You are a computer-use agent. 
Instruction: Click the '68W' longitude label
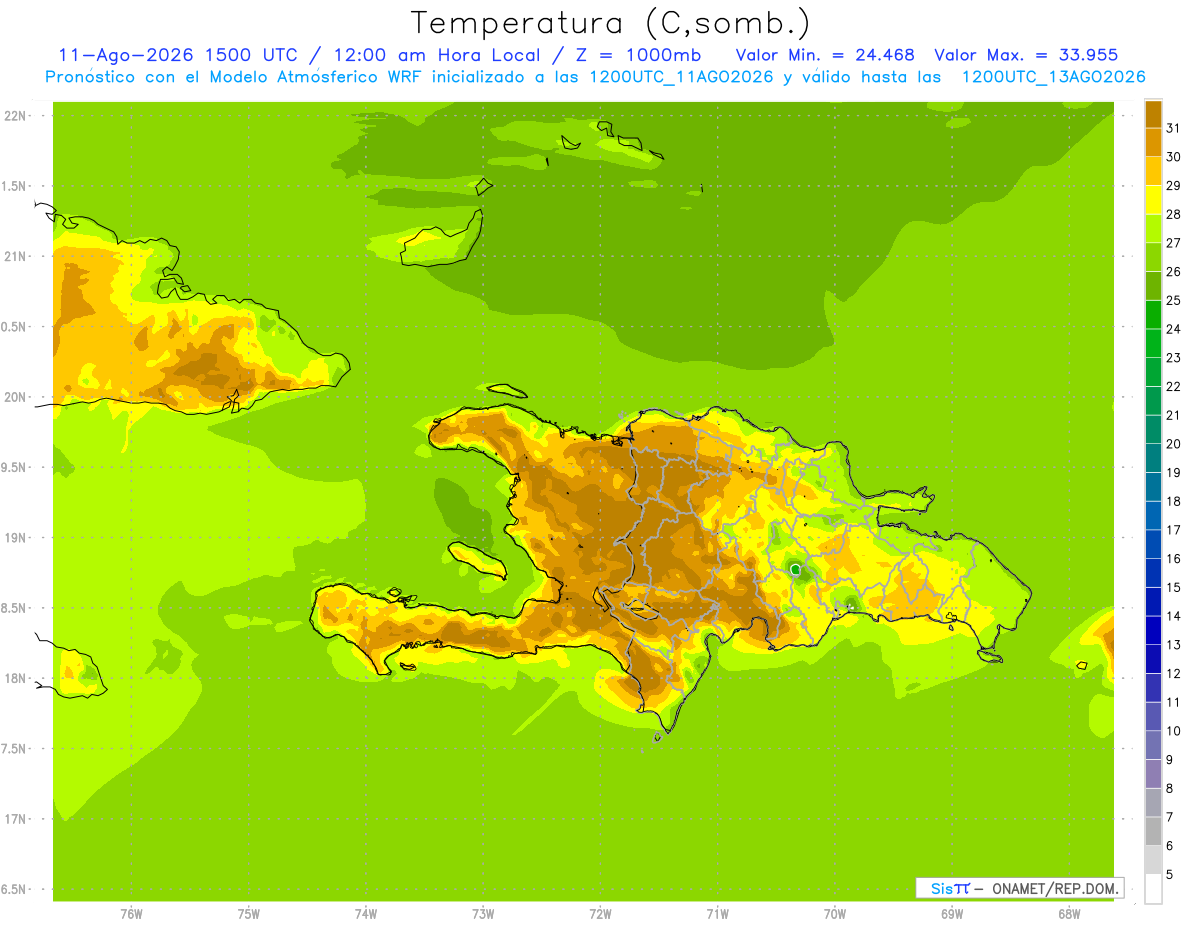point(1069,915)
